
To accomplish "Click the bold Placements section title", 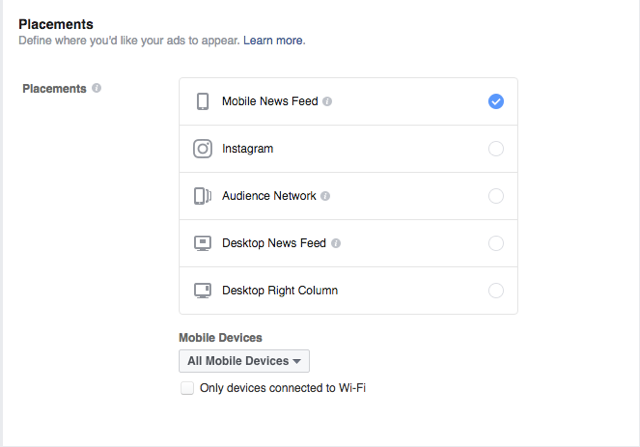I will pyautogui.click(x=56, y=24).
